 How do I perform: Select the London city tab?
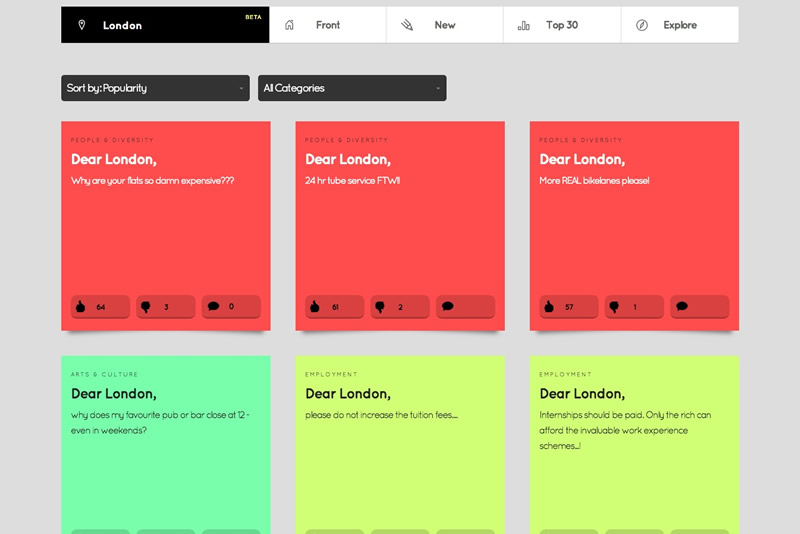tap(165, 25)
